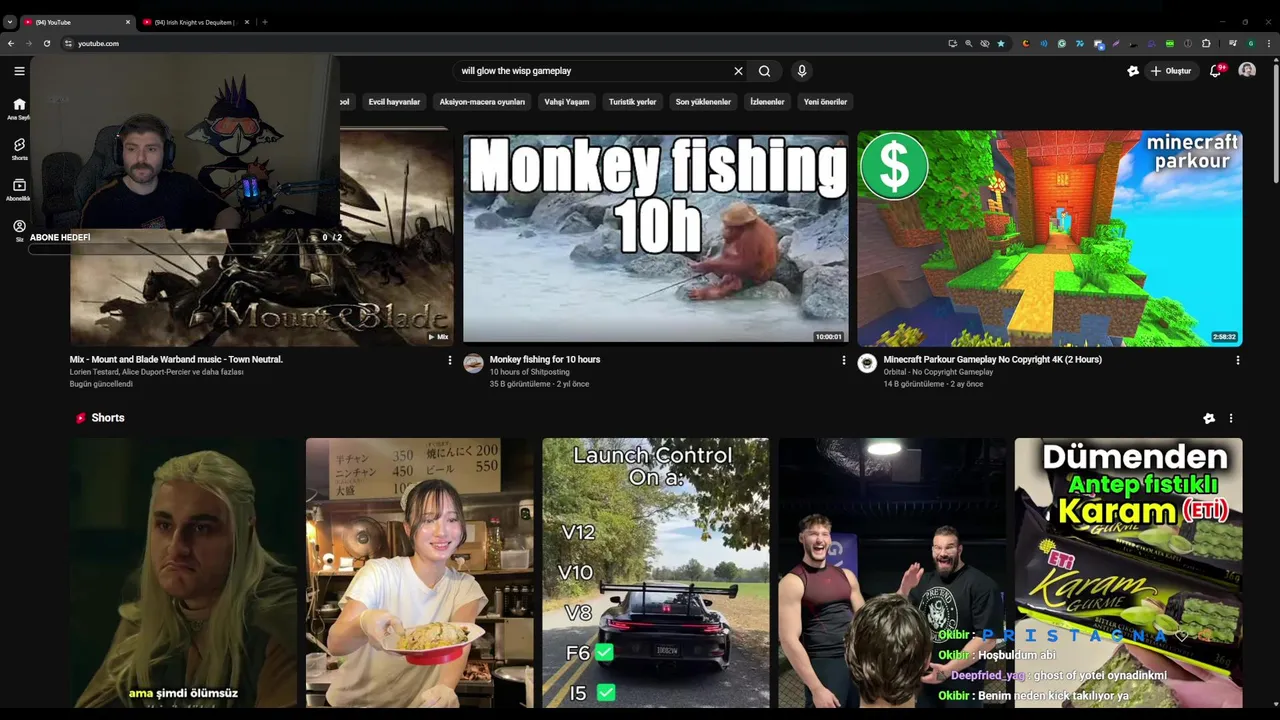
Task: Click the Chrome profile avatar icon
Action: 1251,43
